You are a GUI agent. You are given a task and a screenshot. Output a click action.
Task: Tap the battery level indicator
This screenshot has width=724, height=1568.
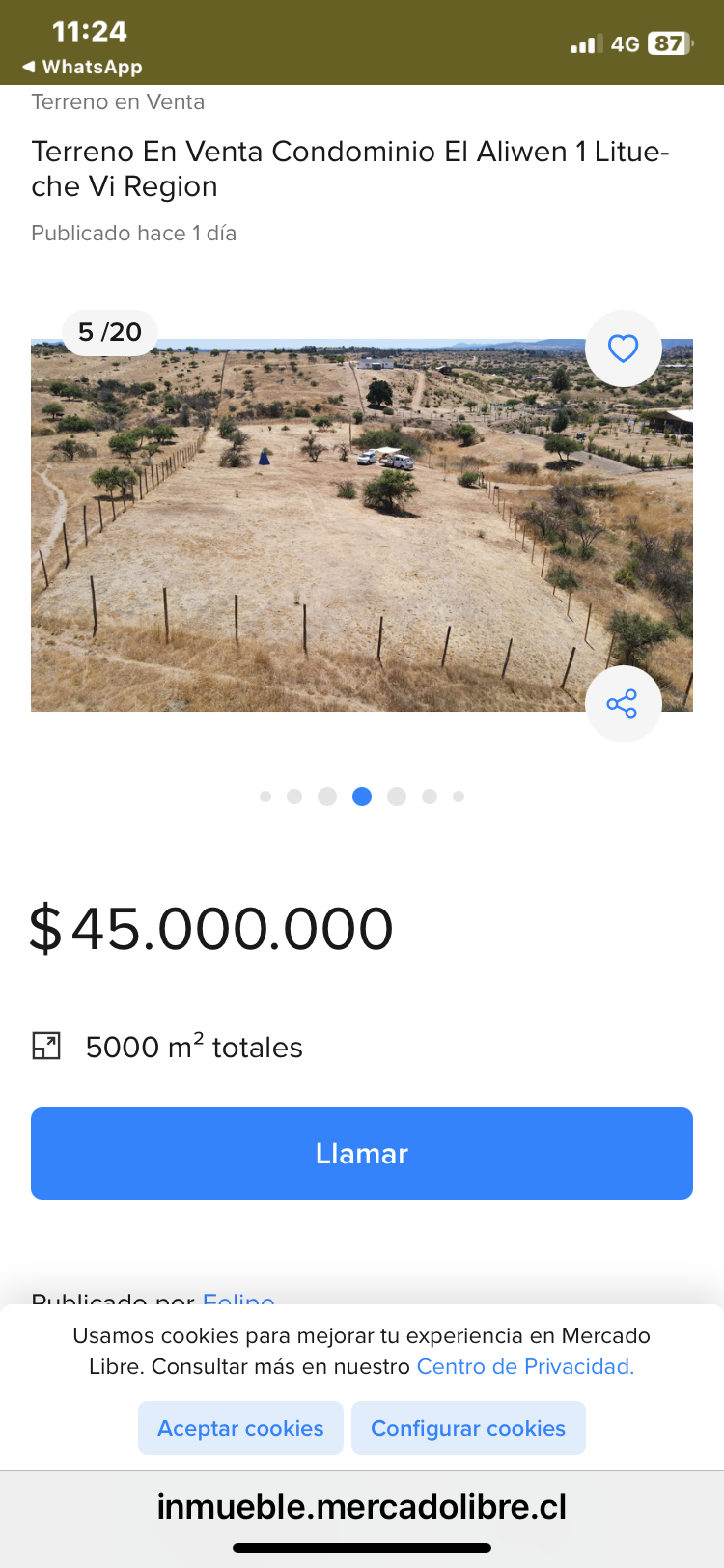671,43
